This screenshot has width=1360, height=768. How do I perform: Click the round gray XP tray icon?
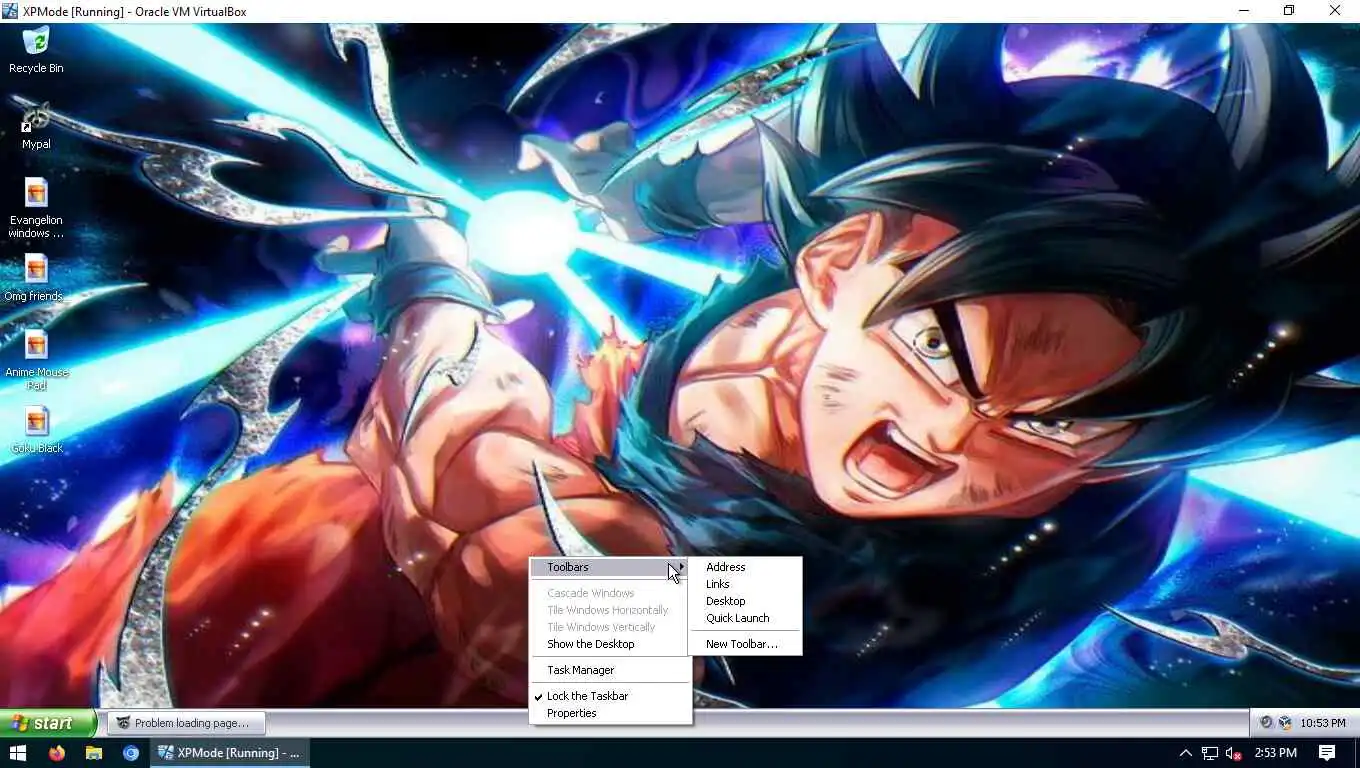click(x=1266, y=723)
